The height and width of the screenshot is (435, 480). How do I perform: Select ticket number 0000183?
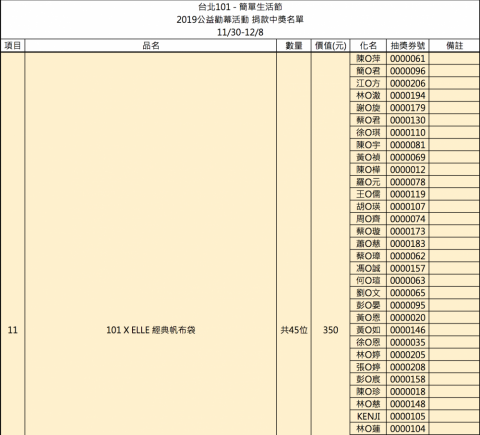[408, 244]
